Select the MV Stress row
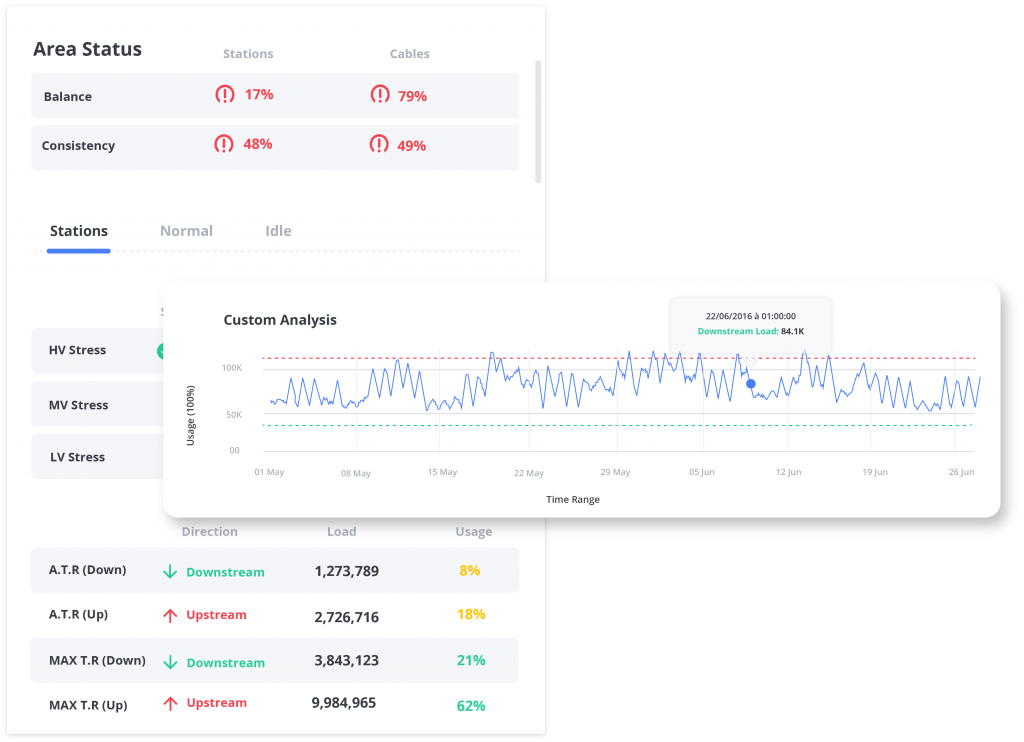Screen dimensions: 1024x742 97,405
